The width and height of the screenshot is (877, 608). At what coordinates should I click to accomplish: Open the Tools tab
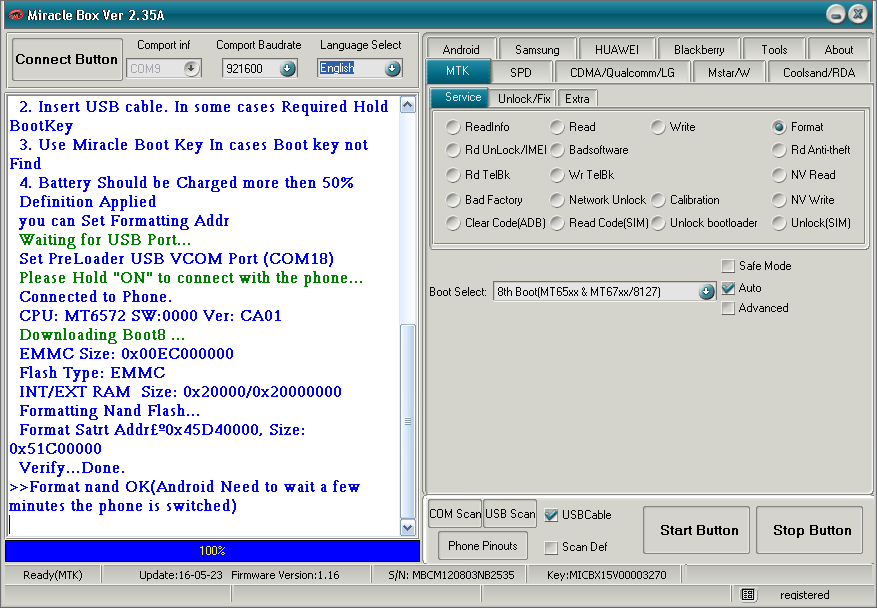(774, 49)
